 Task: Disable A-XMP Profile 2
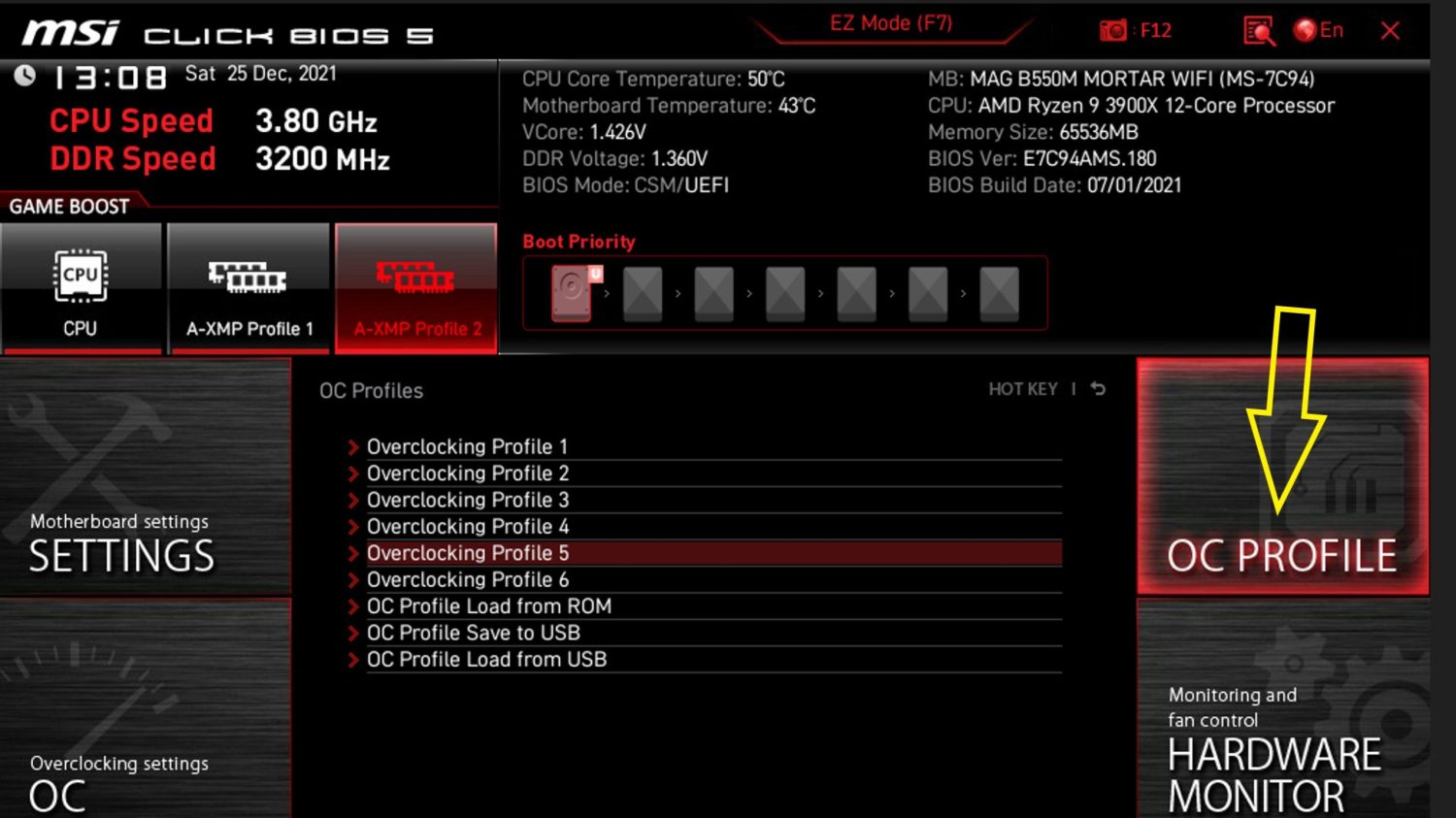pos(416,288)
